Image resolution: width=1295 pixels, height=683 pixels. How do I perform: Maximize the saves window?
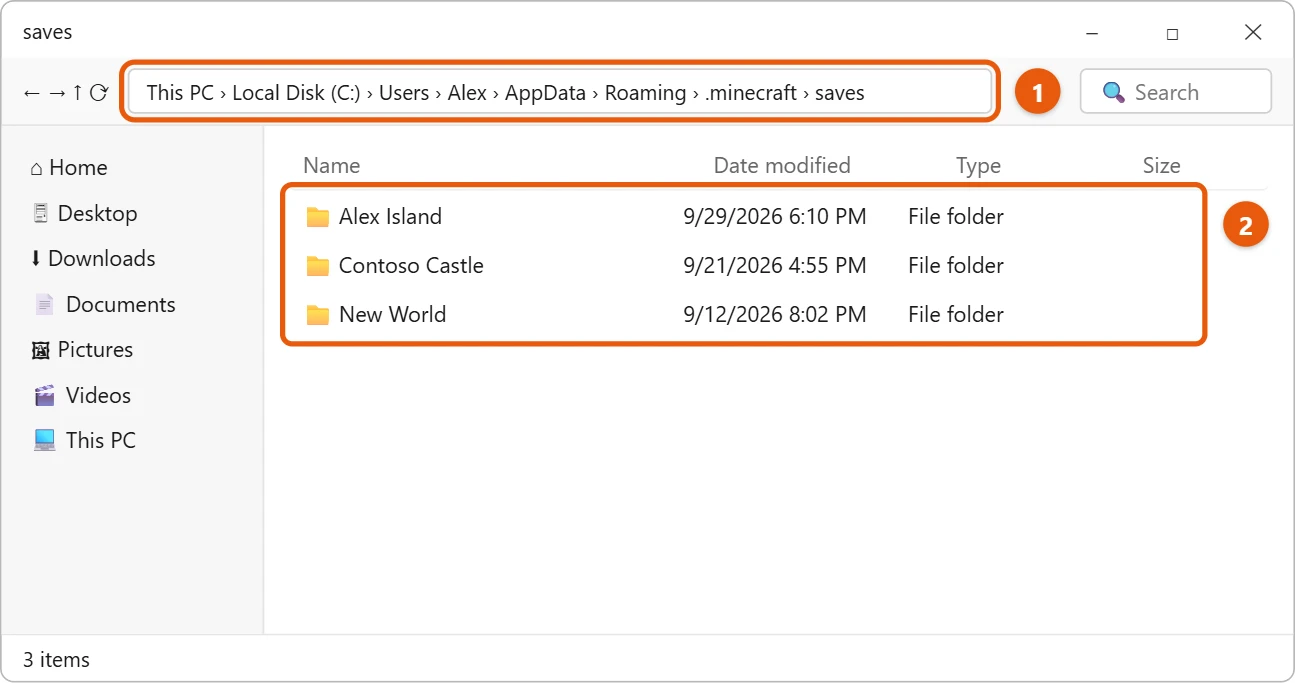point(1172,33)
